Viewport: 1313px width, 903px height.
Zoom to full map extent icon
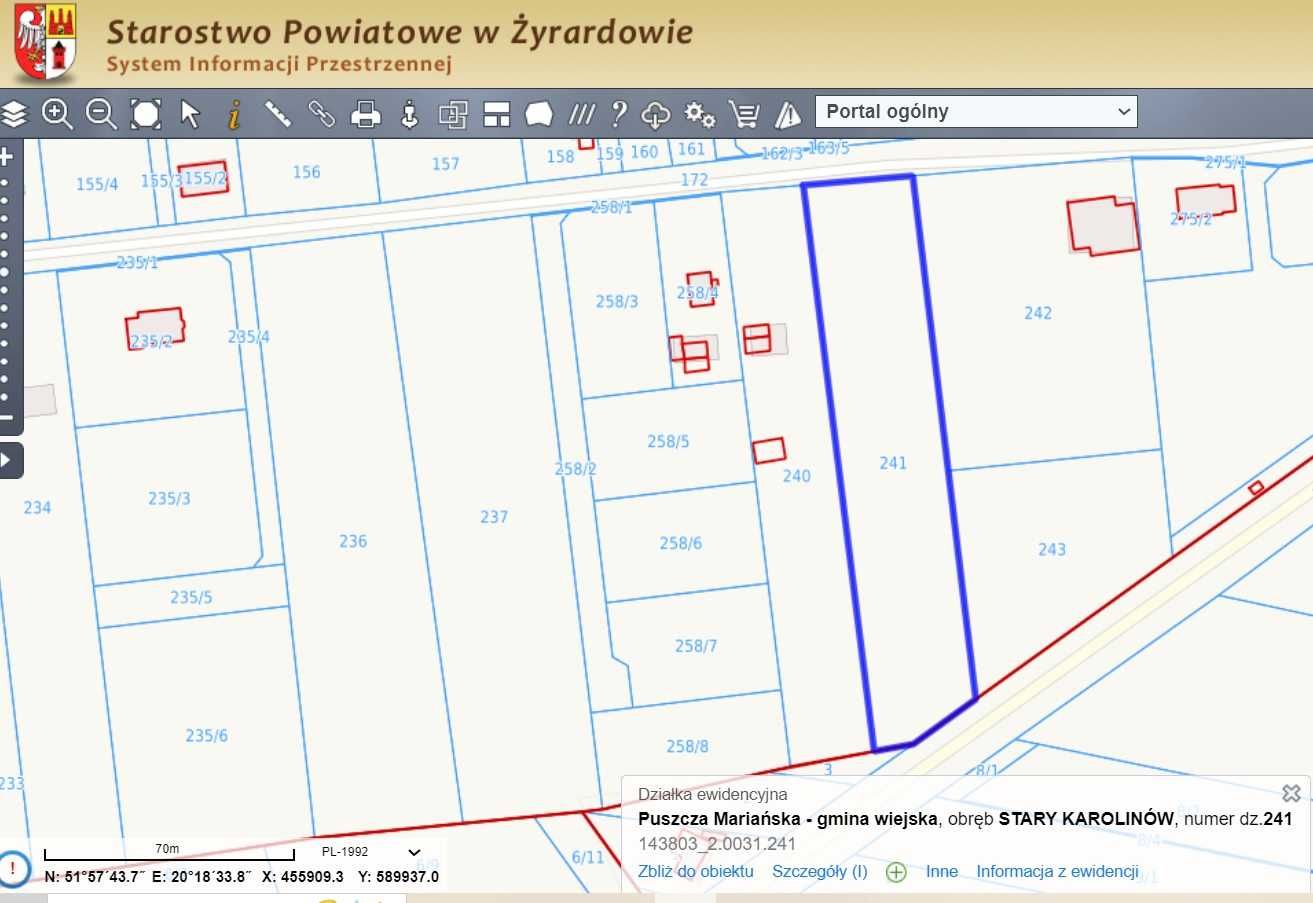(146, 113)
